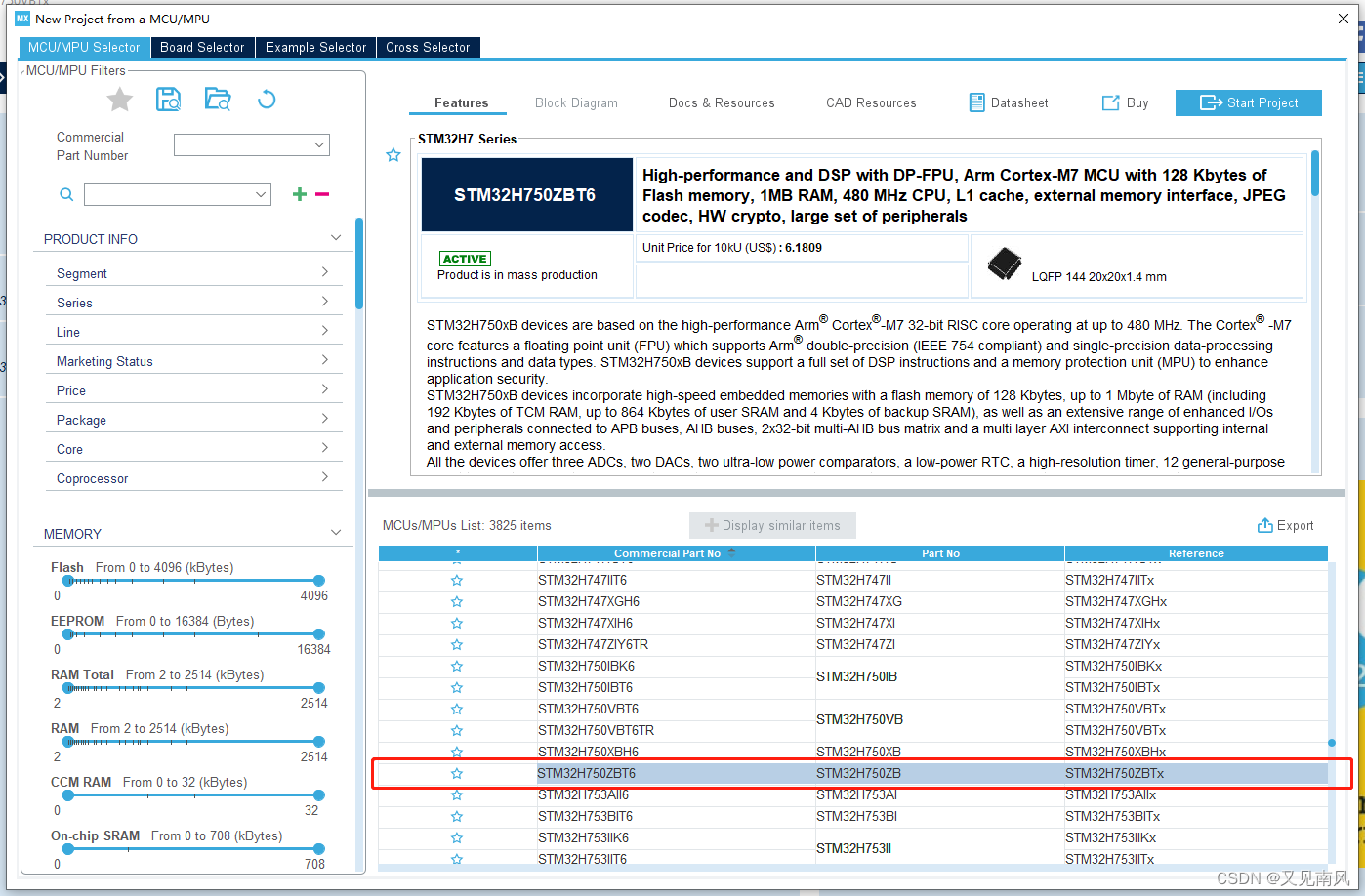Reset all filters with refresh icon
Image resolution: width=1365 pixels, height=896 pixels.
tap(267, 100)
